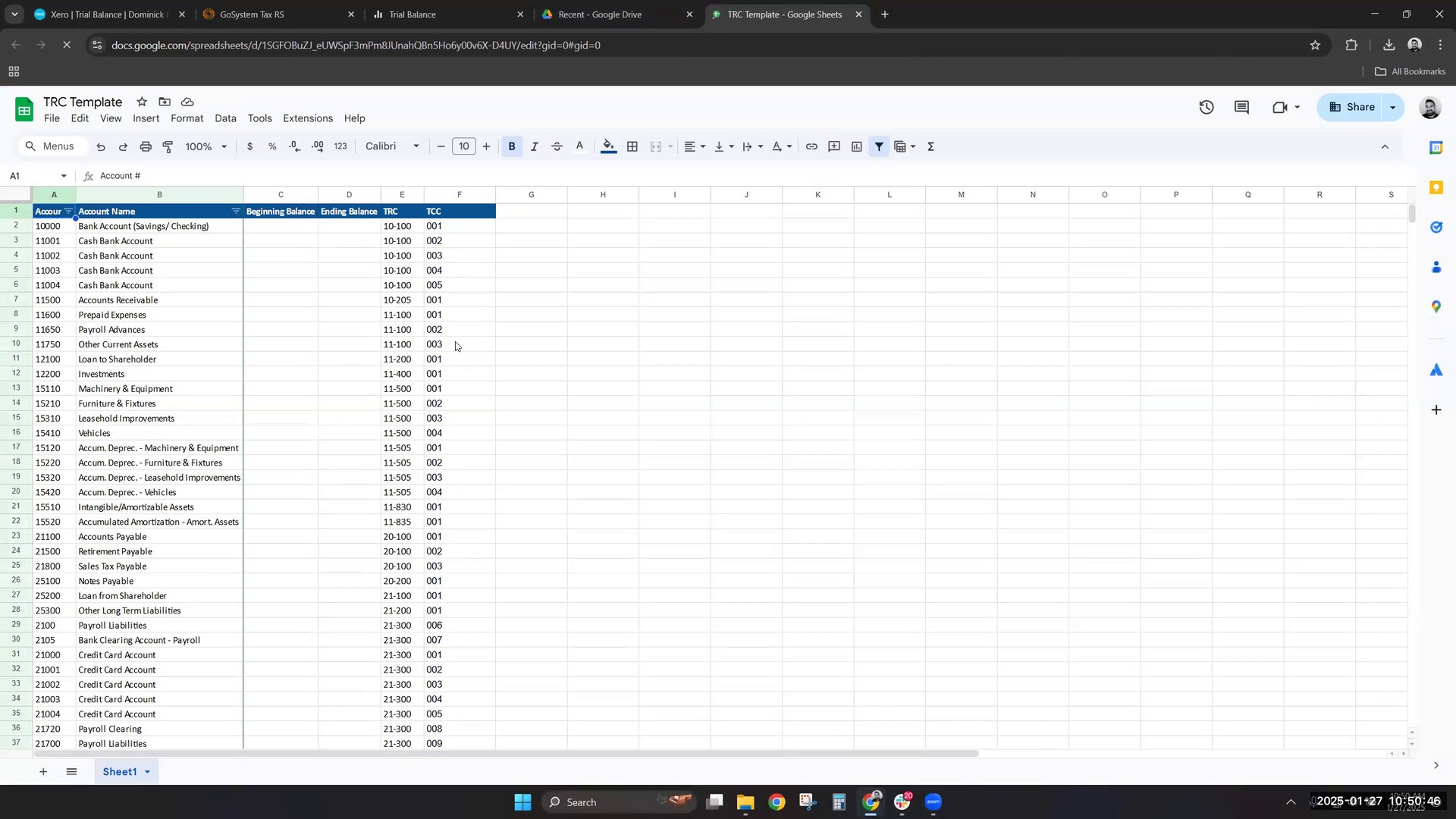The height and width of the screenshot is (819, 1456).
Task: Click the insert chart icon
Action: coord(856,146)
